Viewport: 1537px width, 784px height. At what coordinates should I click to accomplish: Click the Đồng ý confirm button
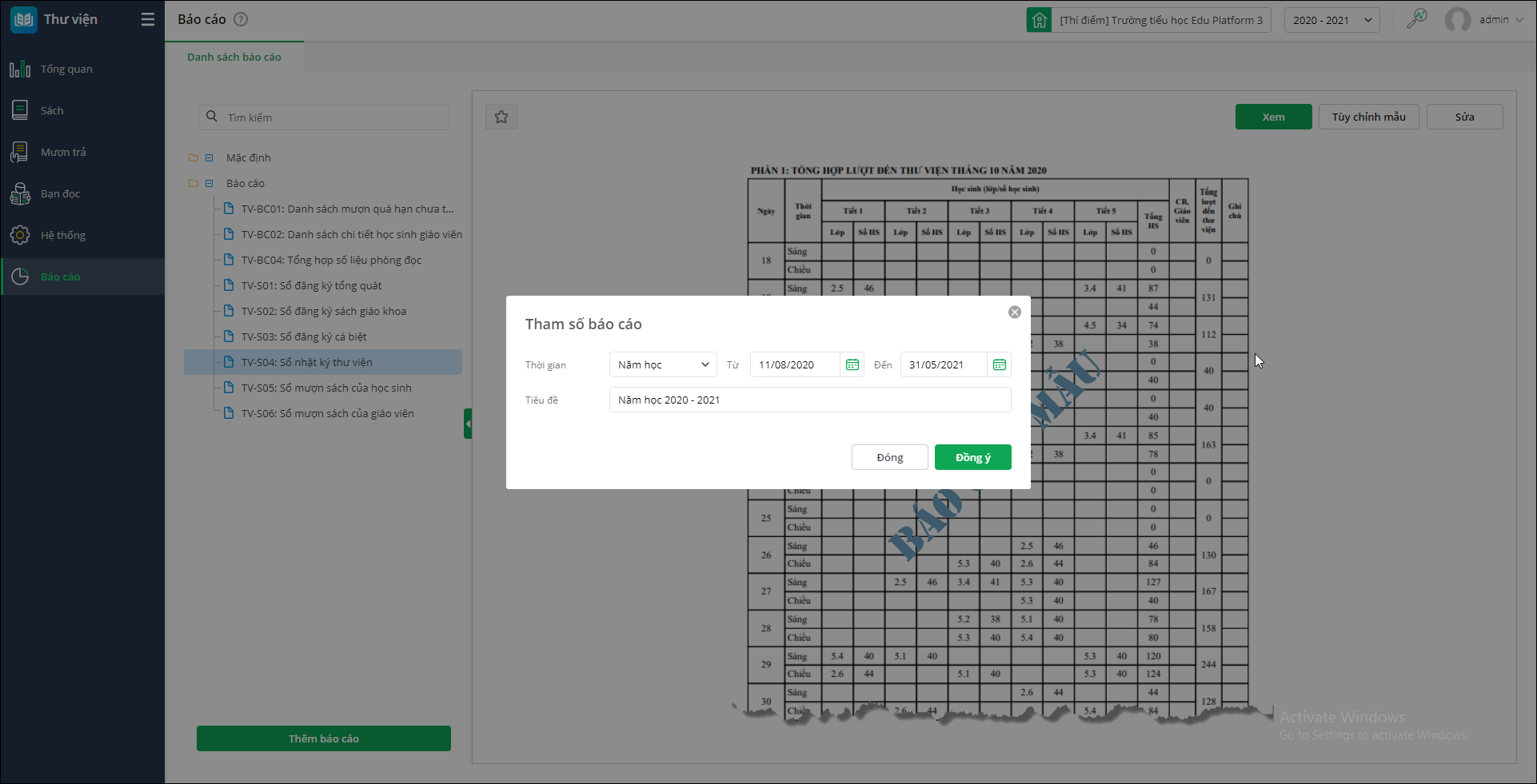(973, 457)
